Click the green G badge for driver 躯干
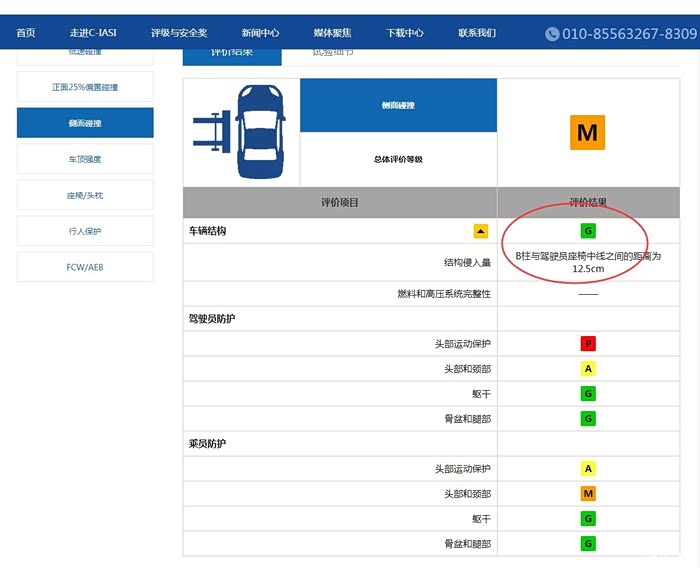Screen dimensions: 700x568 pos(588,393)
